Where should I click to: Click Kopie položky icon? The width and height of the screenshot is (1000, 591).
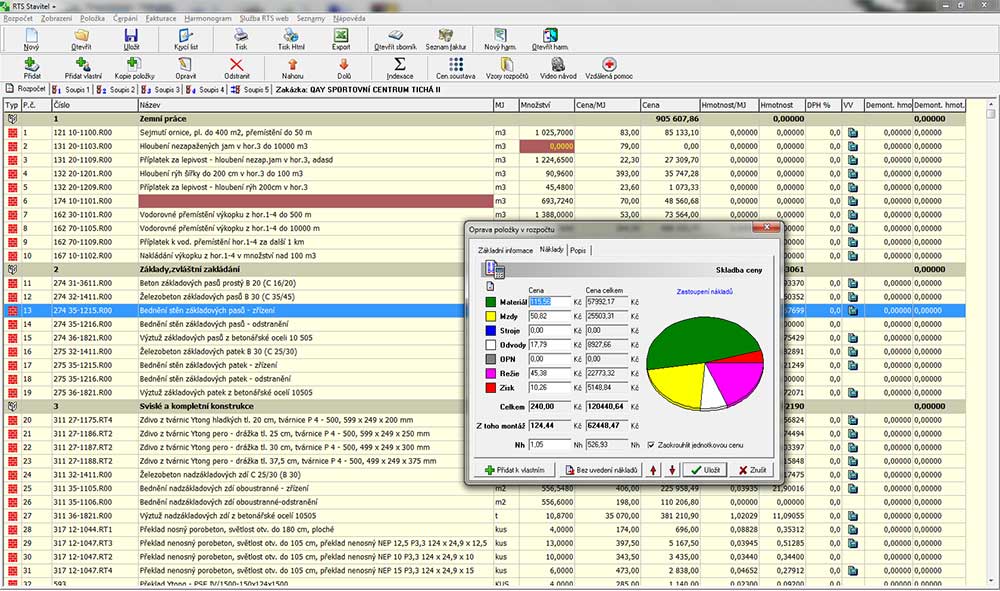click(x=134, y=64)
